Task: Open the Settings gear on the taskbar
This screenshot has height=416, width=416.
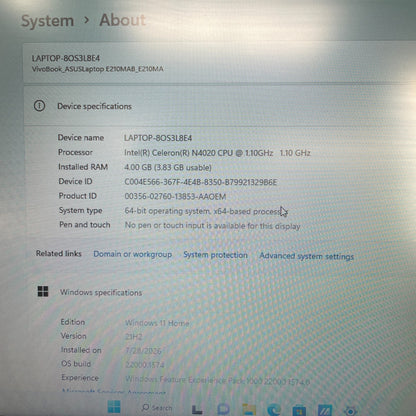Action: click(350, 411)
